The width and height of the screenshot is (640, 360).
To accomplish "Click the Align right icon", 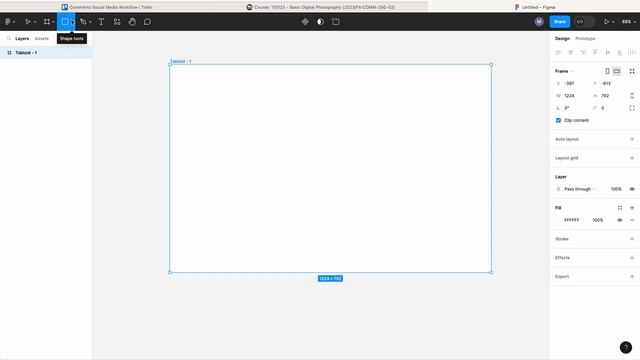I will pyautogui.click(x=583, y=52).
